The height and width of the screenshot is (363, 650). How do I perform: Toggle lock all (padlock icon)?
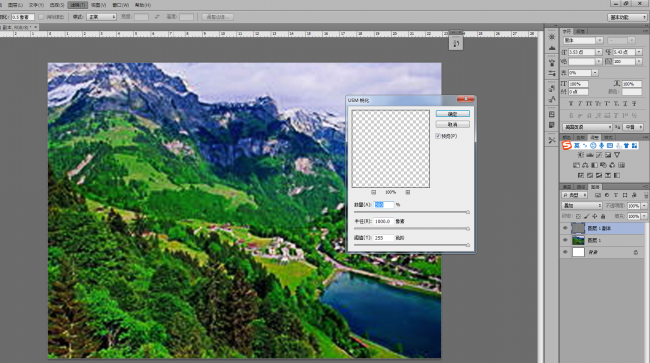coord(603,216)
